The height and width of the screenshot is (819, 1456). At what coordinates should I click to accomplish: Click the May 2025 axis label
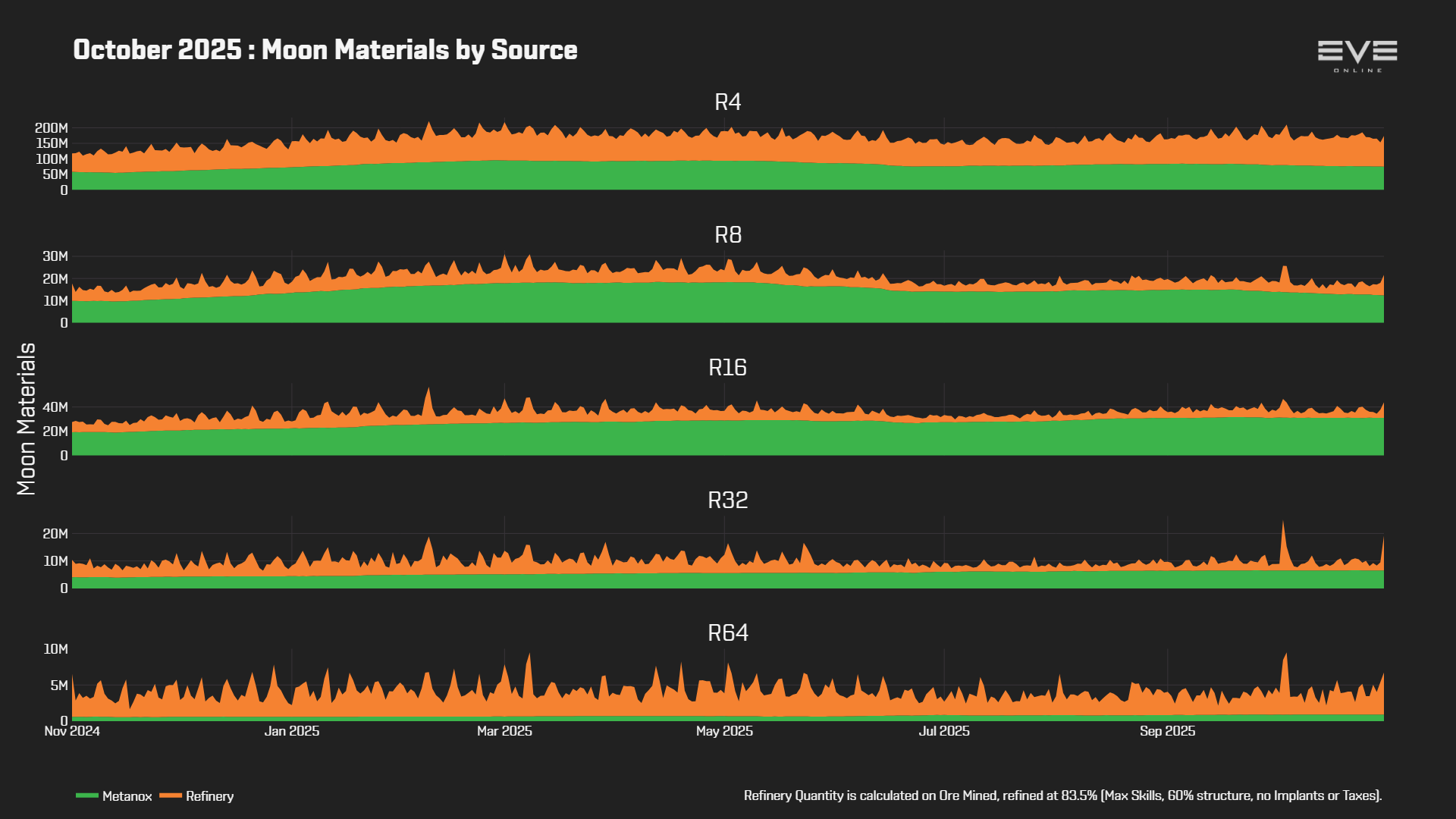[x=724, y=731]
